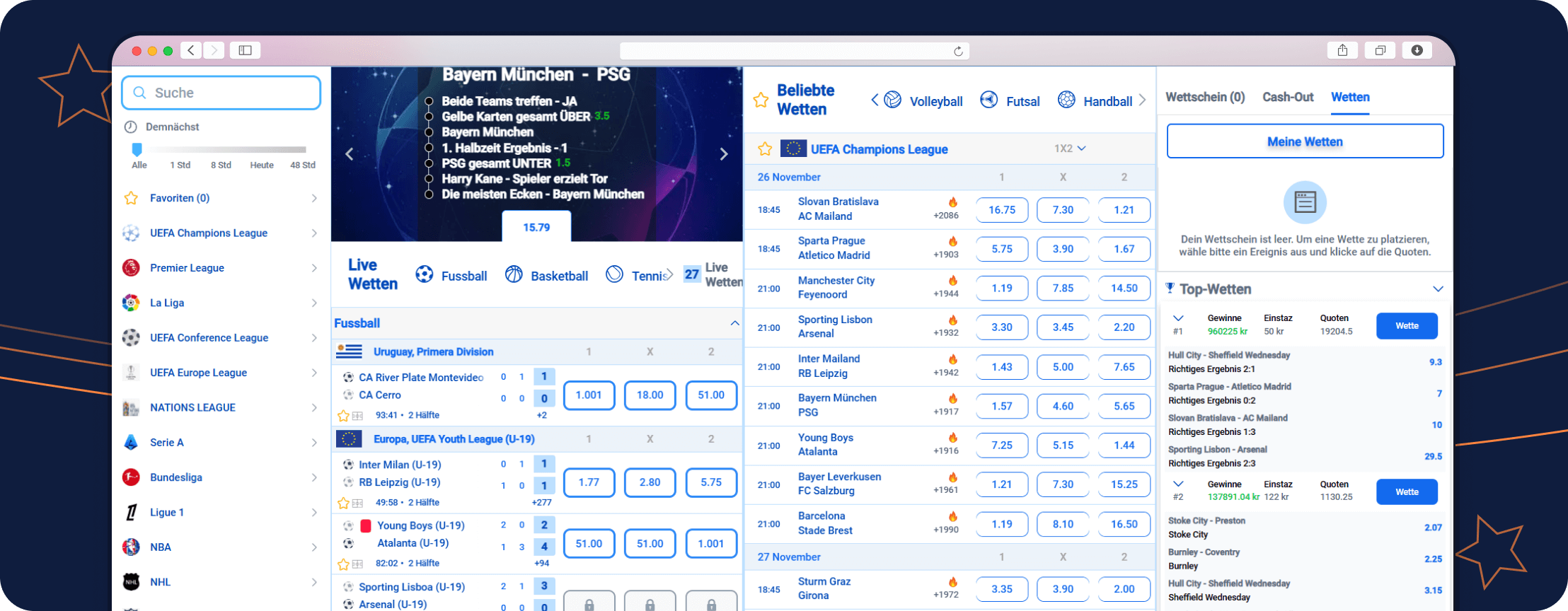
Task: Open the Wettschein (0) tab
Action: pos(1205,97)
